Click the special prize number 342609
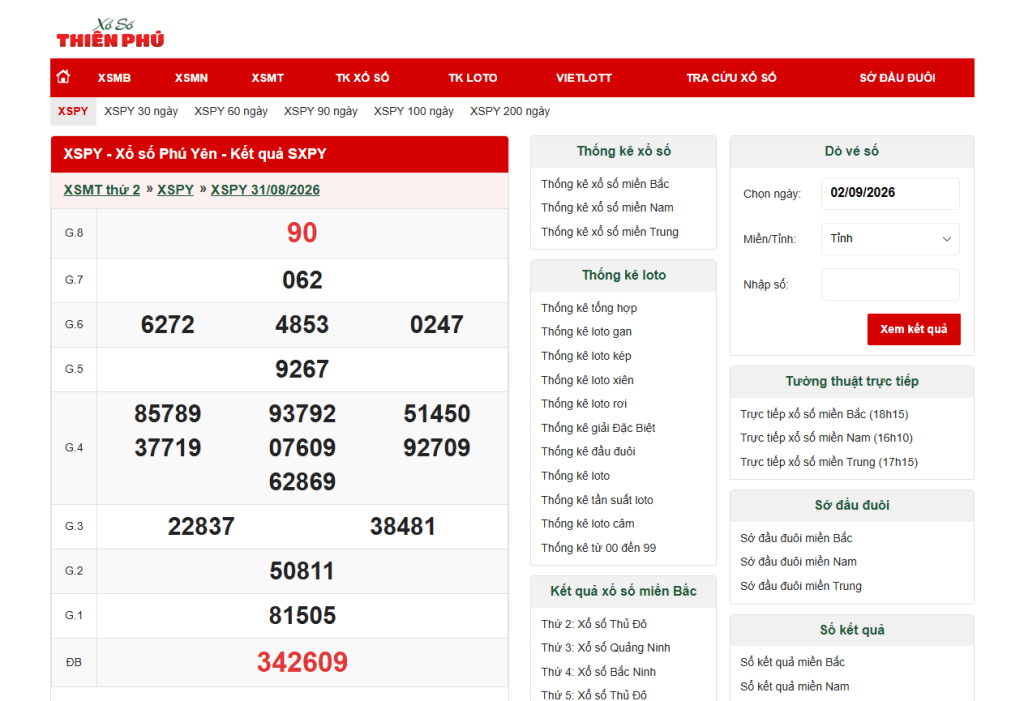The image size is (1024, 701). (x=302, y=662)
